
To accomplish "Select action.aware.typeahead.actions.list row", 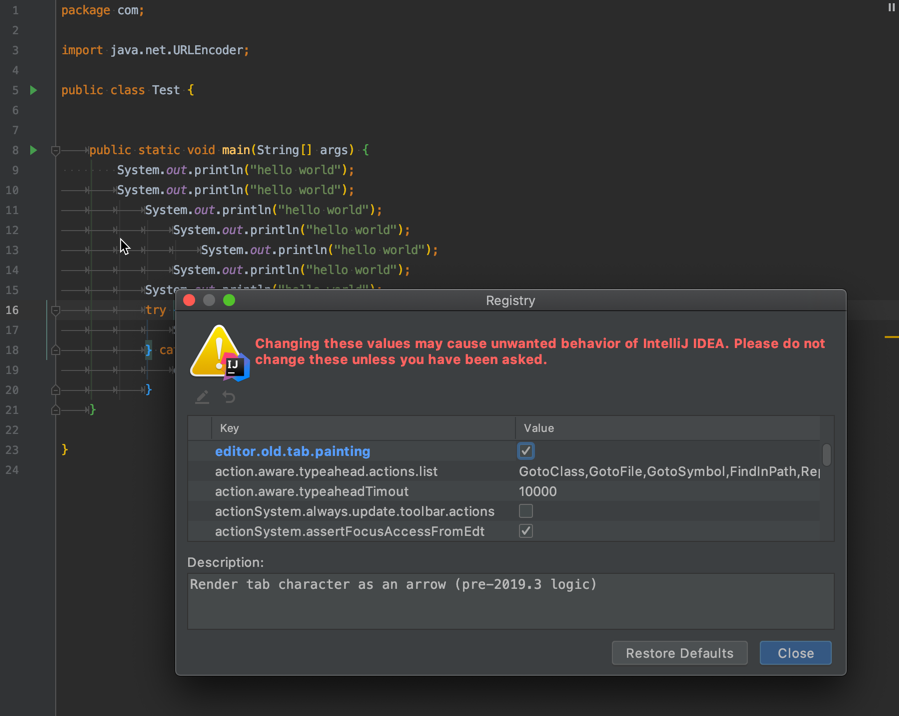I will point(505,471).
